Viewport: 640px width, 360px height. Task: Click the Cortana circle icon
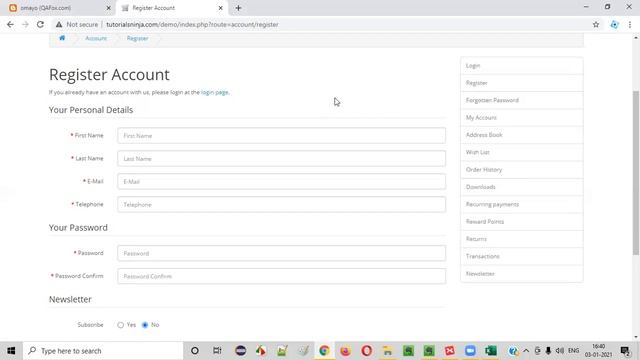coord(195,351)
